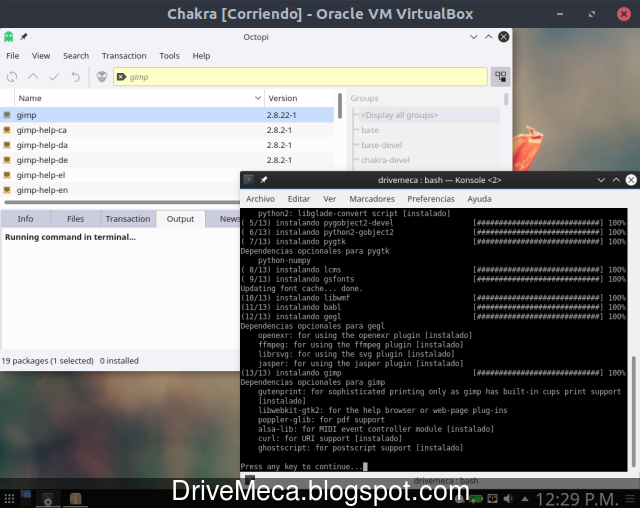Click the commit checkmark toolbar icon
The height and width of the screenshot is (508, 640).
tap(54, 77)
